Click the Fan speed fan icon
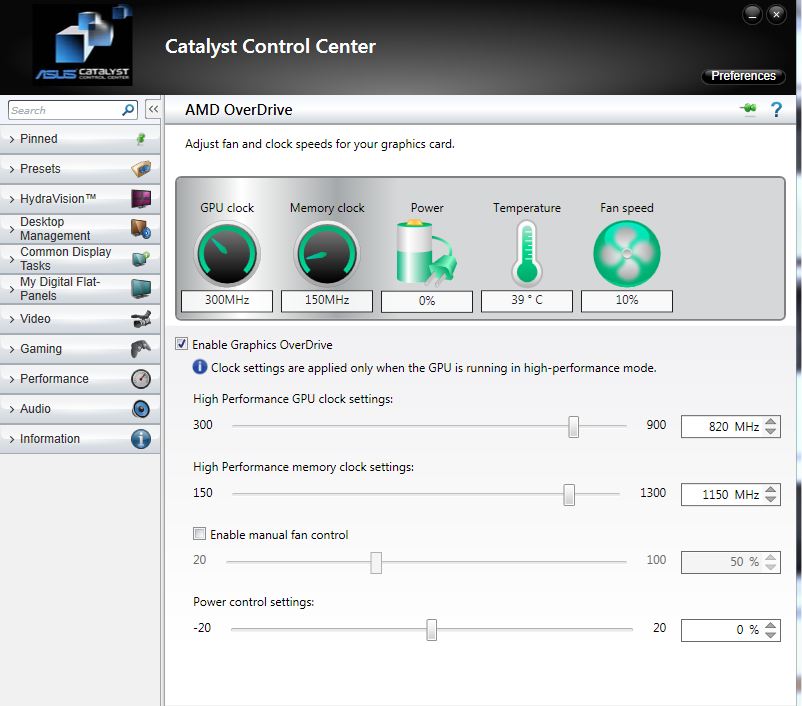Screen dimensions: 802x706 (627, 253)
